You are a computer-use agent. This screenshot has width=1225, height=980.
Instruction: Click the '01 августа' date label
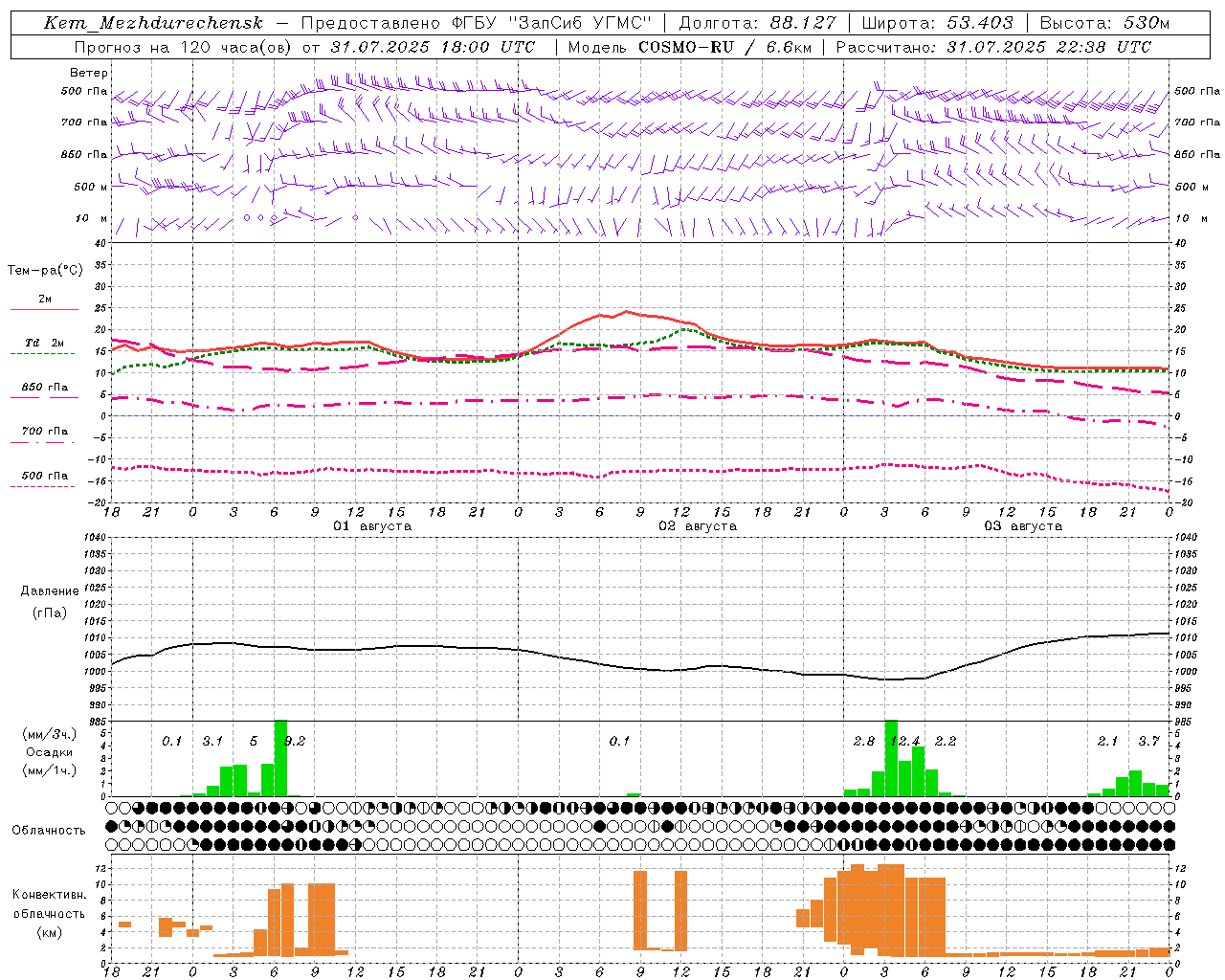372,526
